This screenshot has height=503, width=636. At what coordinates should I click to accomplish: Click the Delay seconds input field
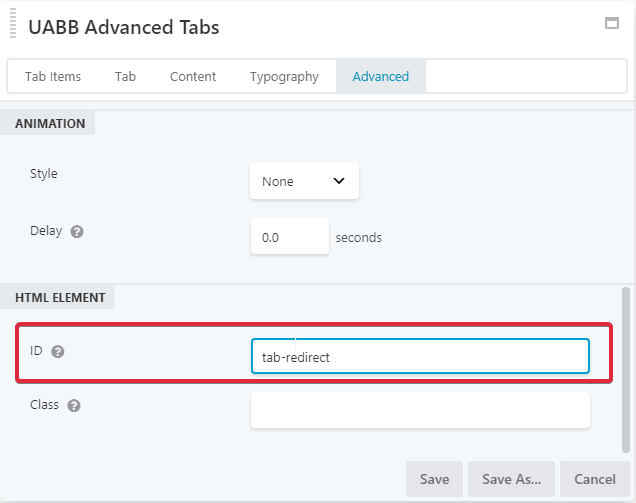[289, 238]
